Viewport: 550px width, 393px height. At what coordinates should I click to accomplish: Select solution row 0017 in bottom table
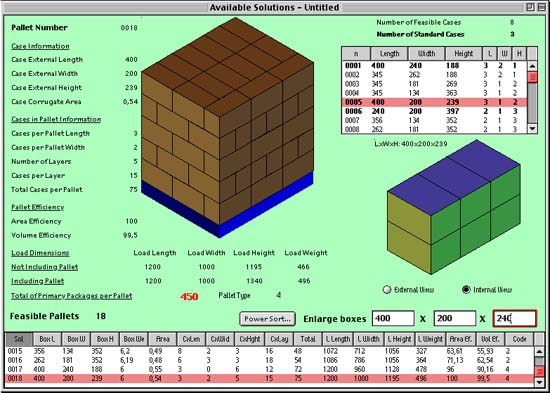pyautogui.click(x=269, y=369)
